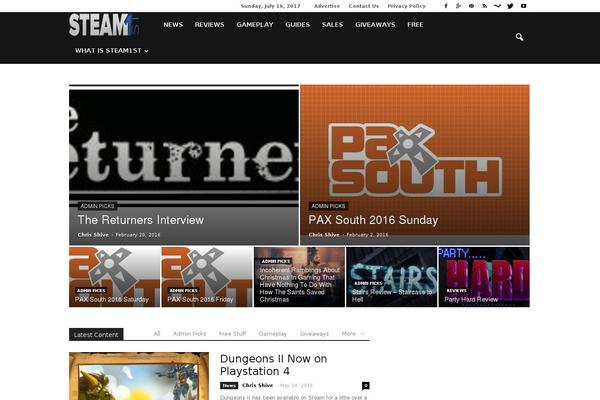Click the comment count icon on Dungeons II
Screen dimensions: 600x400
366,385
